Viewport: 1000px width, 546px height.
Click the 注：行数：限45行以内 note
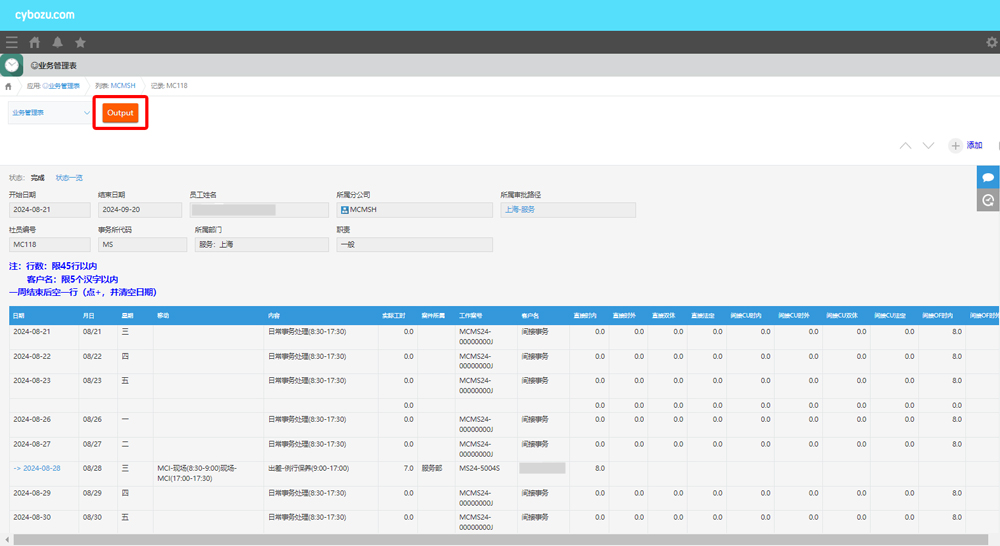pos(53,266)
